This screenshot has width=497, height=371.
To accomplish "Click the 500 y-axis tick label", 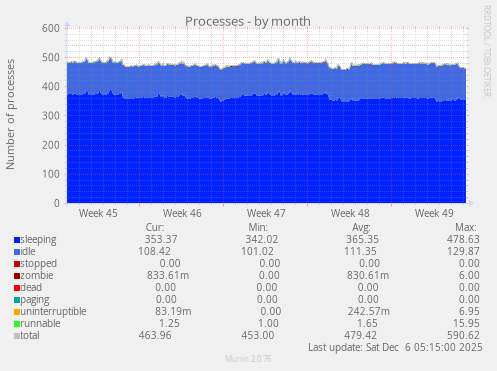I will (x=51, y=57).
